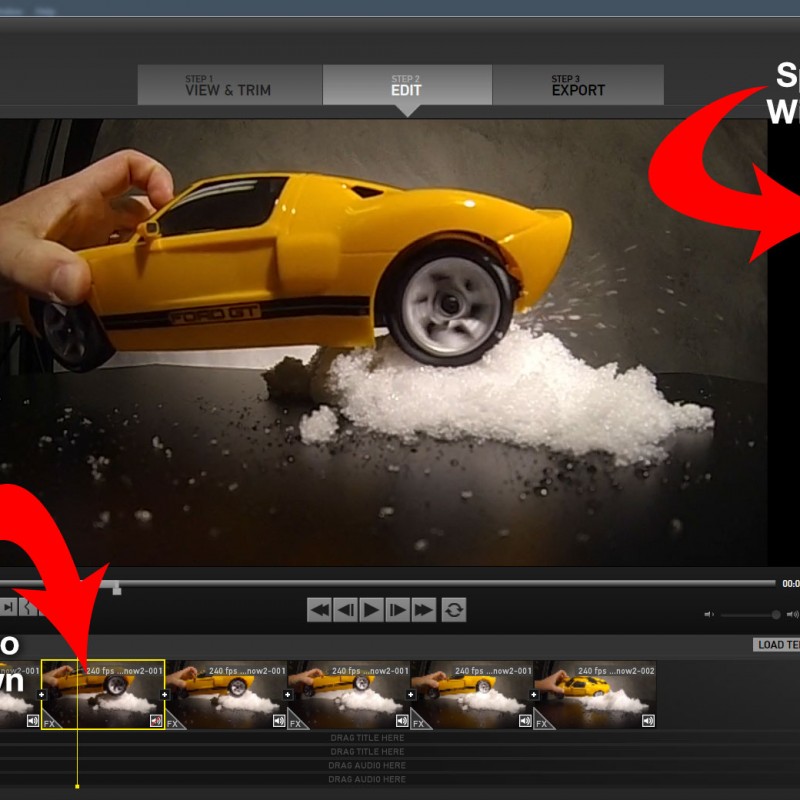Click the volume speaker-low icon left of slider
The width and height of the screenshot is (800, 800).
(709, 614)
